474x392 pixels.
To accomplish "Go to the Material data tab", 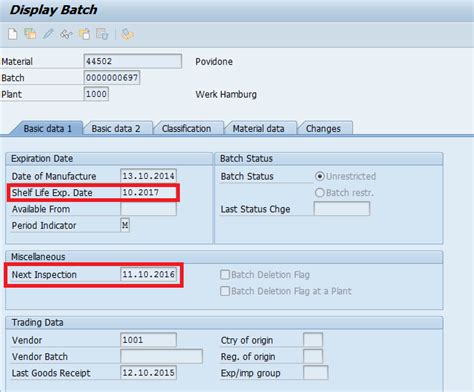I will tap(258, 129).
